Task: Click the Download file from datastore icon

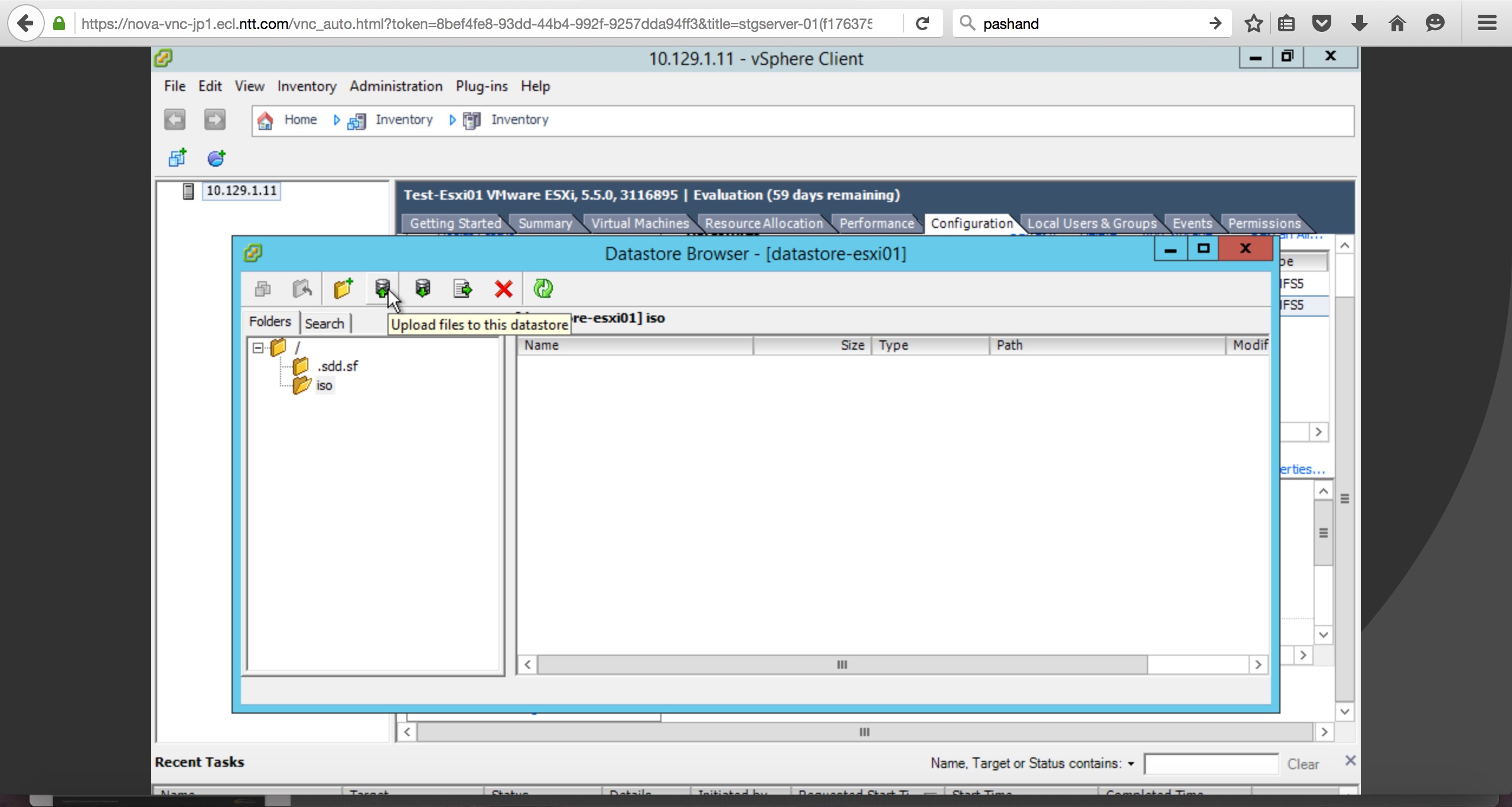Action: pos(422,288)
